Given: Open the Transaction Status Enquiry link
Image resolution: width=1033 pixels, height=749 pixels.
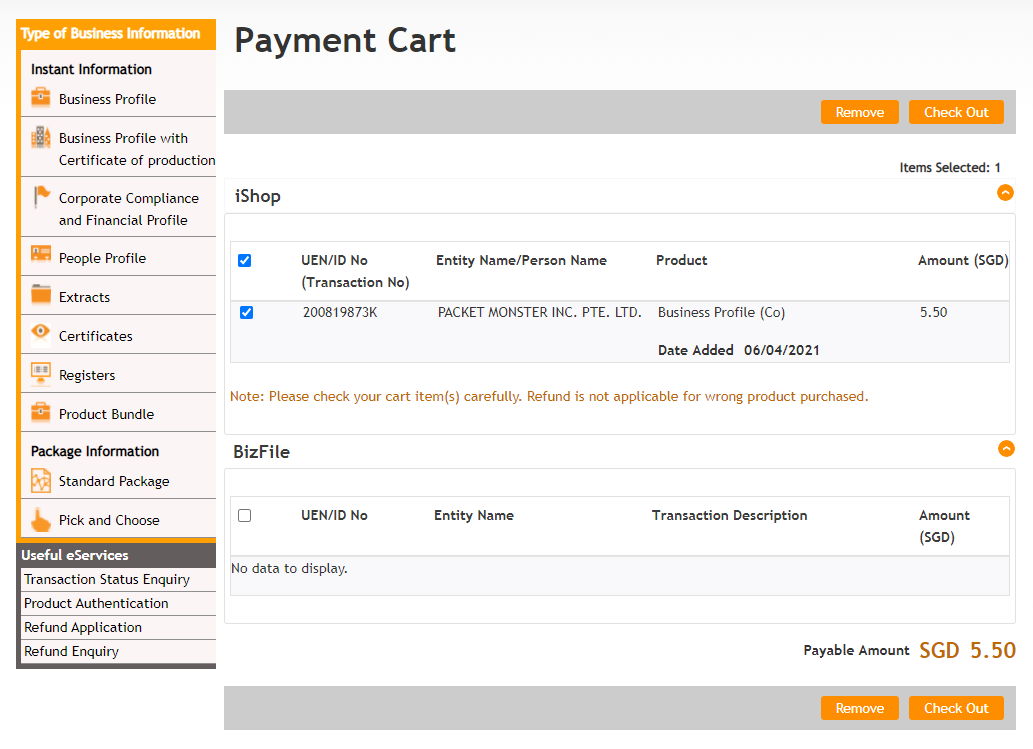Looking at the screenshot, I should point(107,580).
